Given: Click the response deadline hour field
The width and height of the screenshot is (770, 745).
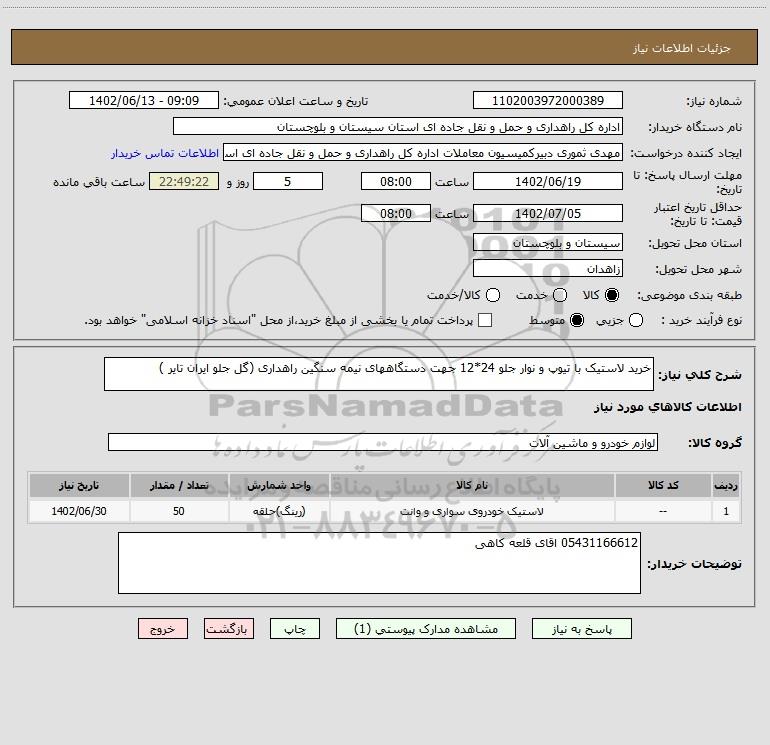Looking at the screenshot, I should tap(396, 181).
